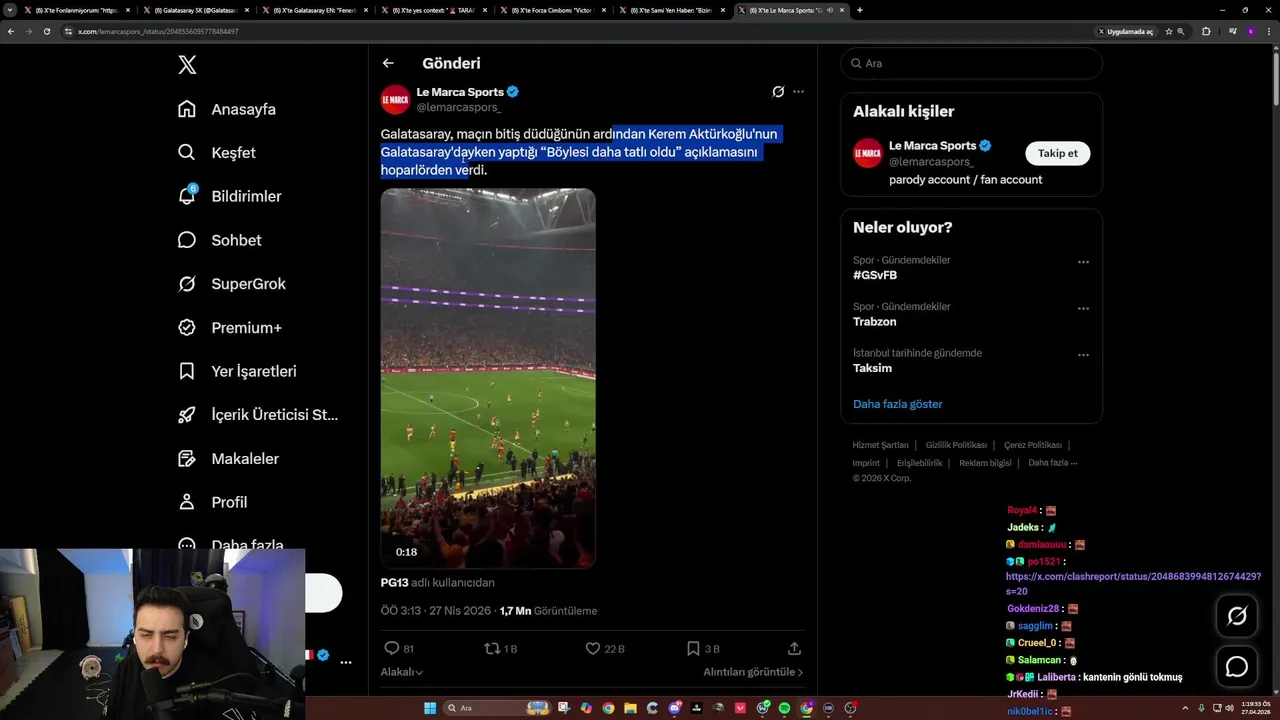Click the Ara search field on X
This screenshot has height=720, width=1280.
point(972,63)
